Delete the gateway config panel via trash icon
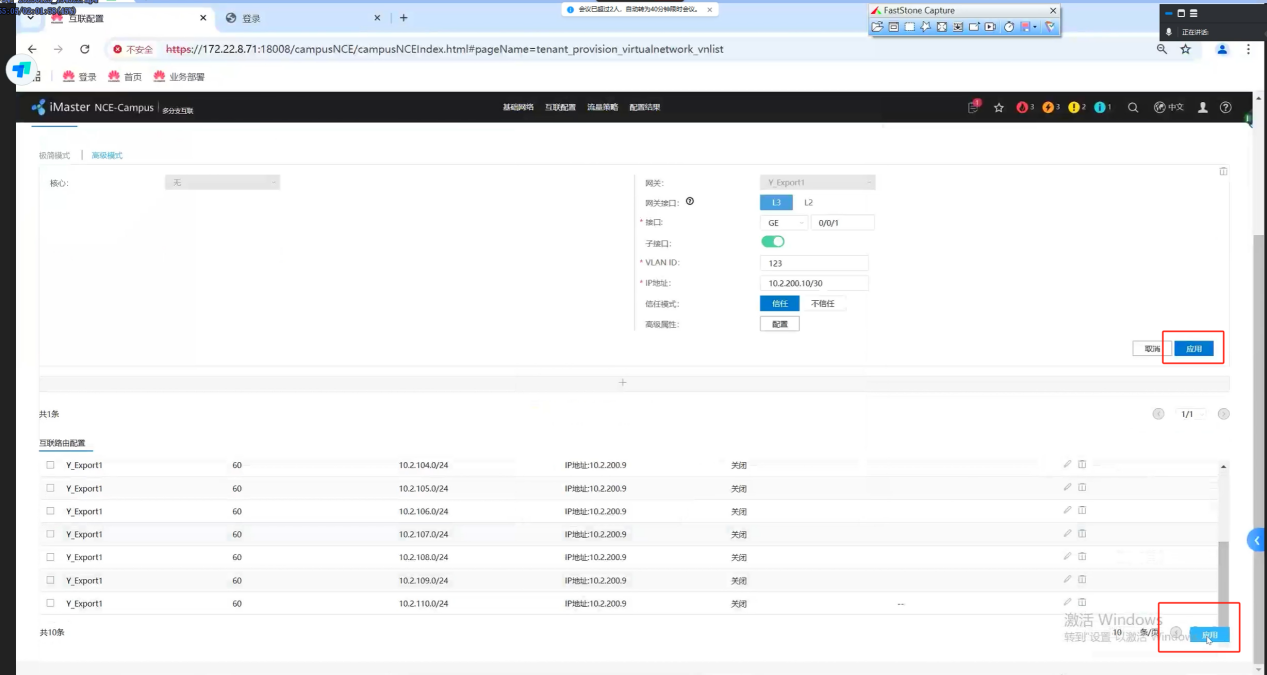The image size is (1267, 675). (x=1223, y=171)
